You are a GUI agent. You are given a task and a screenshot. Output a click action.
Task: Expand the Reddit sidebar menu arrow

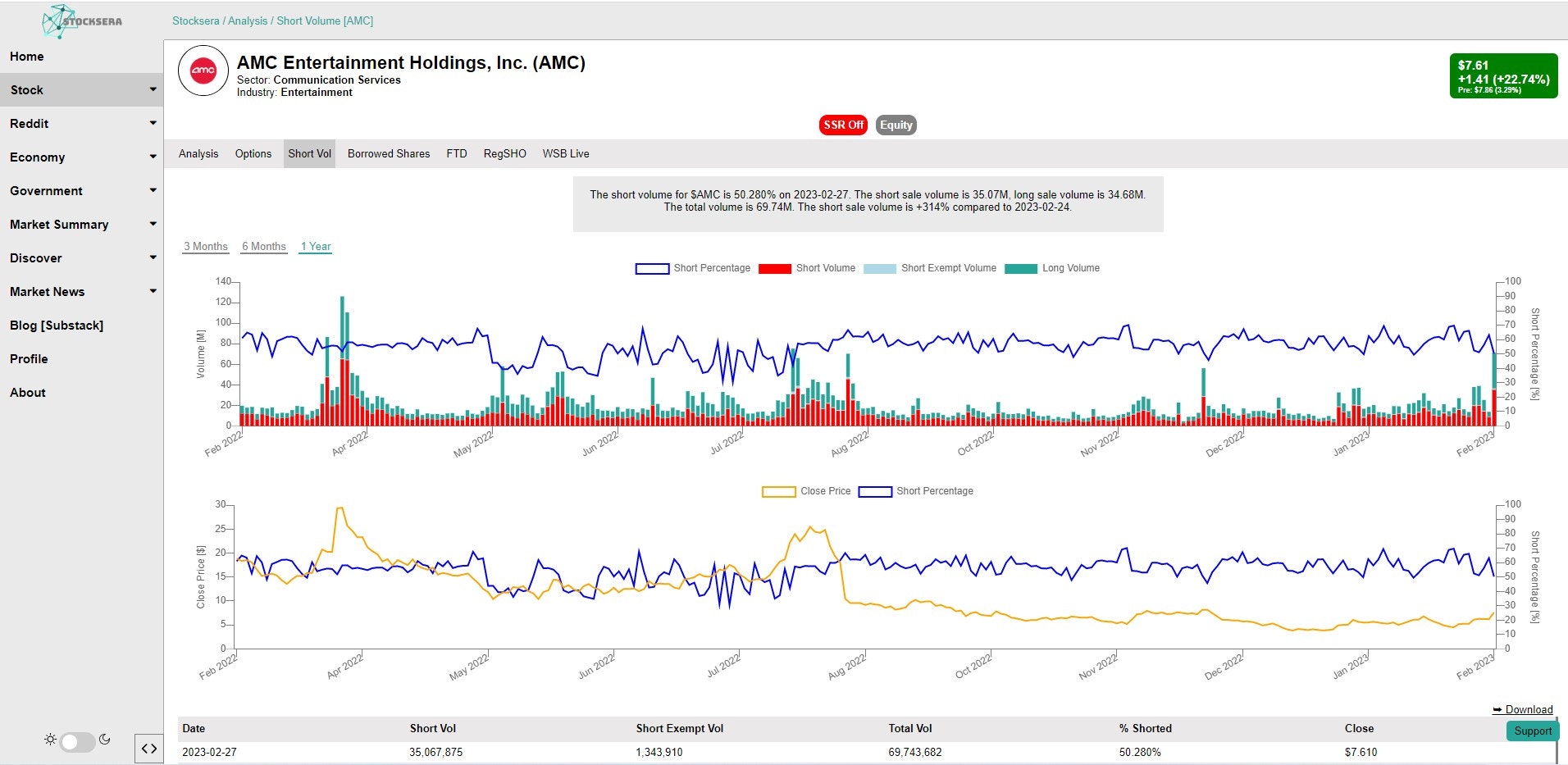pyautogui.click(x=153, y=123)
